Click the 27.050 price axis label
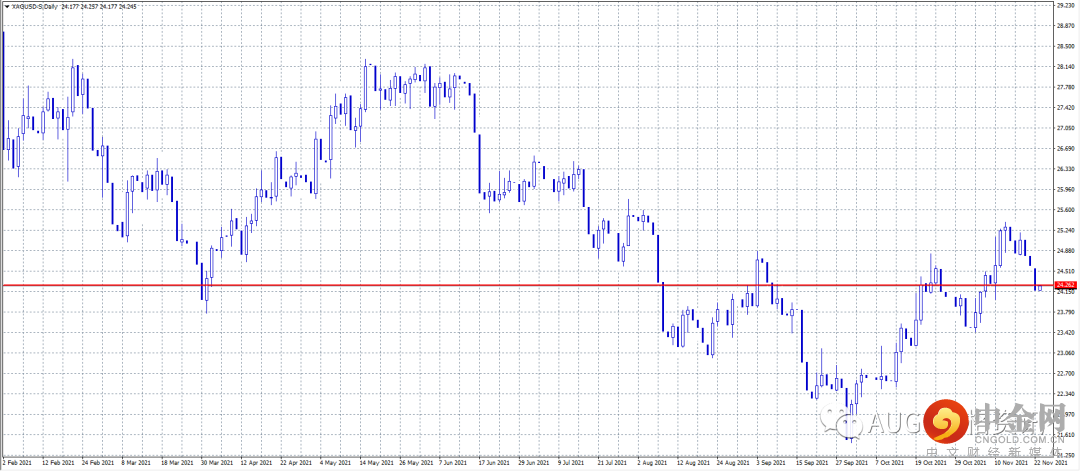Screen dimensions: 1080x471 tap(1068, 128)
